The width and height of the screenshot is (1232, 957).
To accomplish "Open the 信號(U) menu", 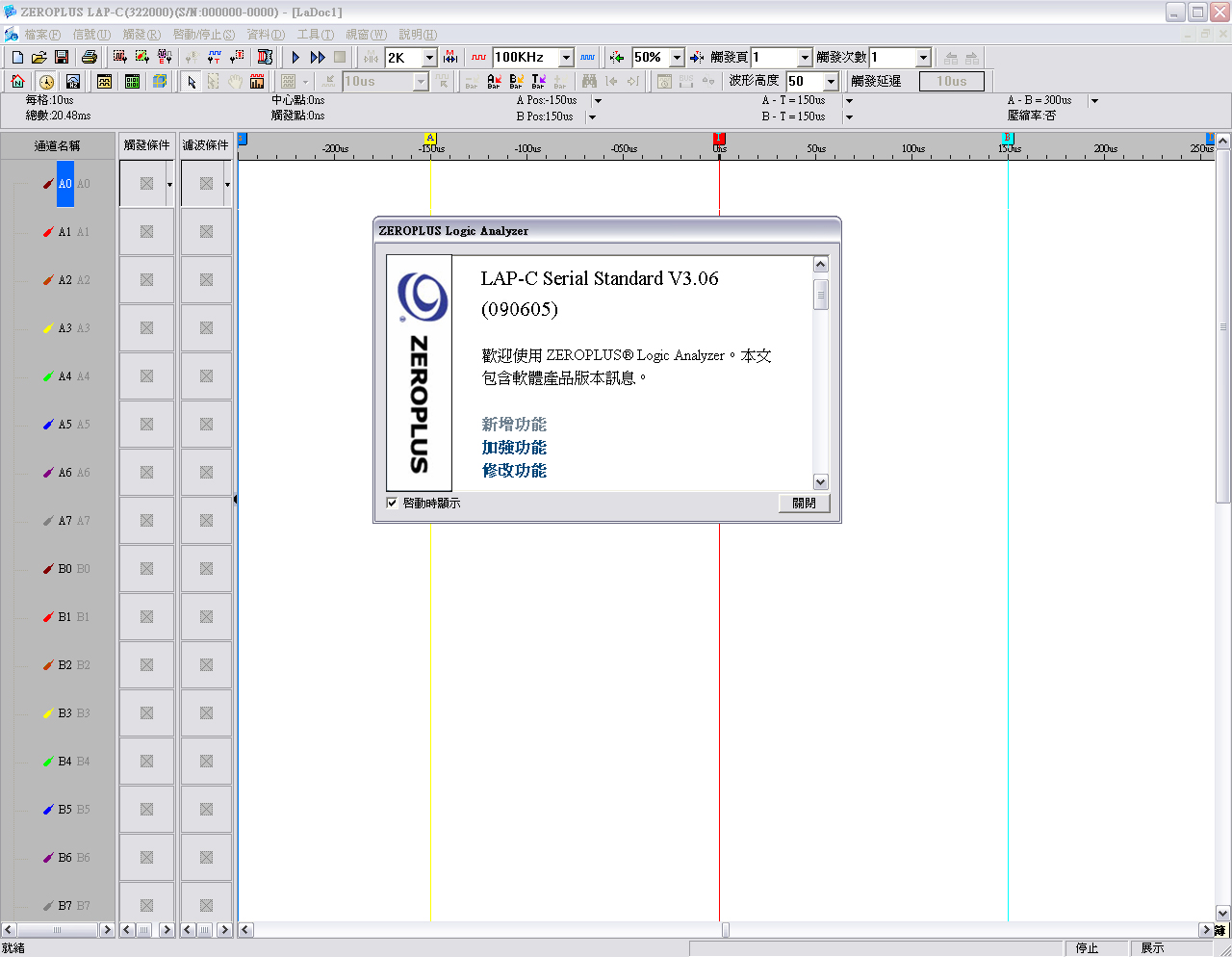I will pos(91,35).
